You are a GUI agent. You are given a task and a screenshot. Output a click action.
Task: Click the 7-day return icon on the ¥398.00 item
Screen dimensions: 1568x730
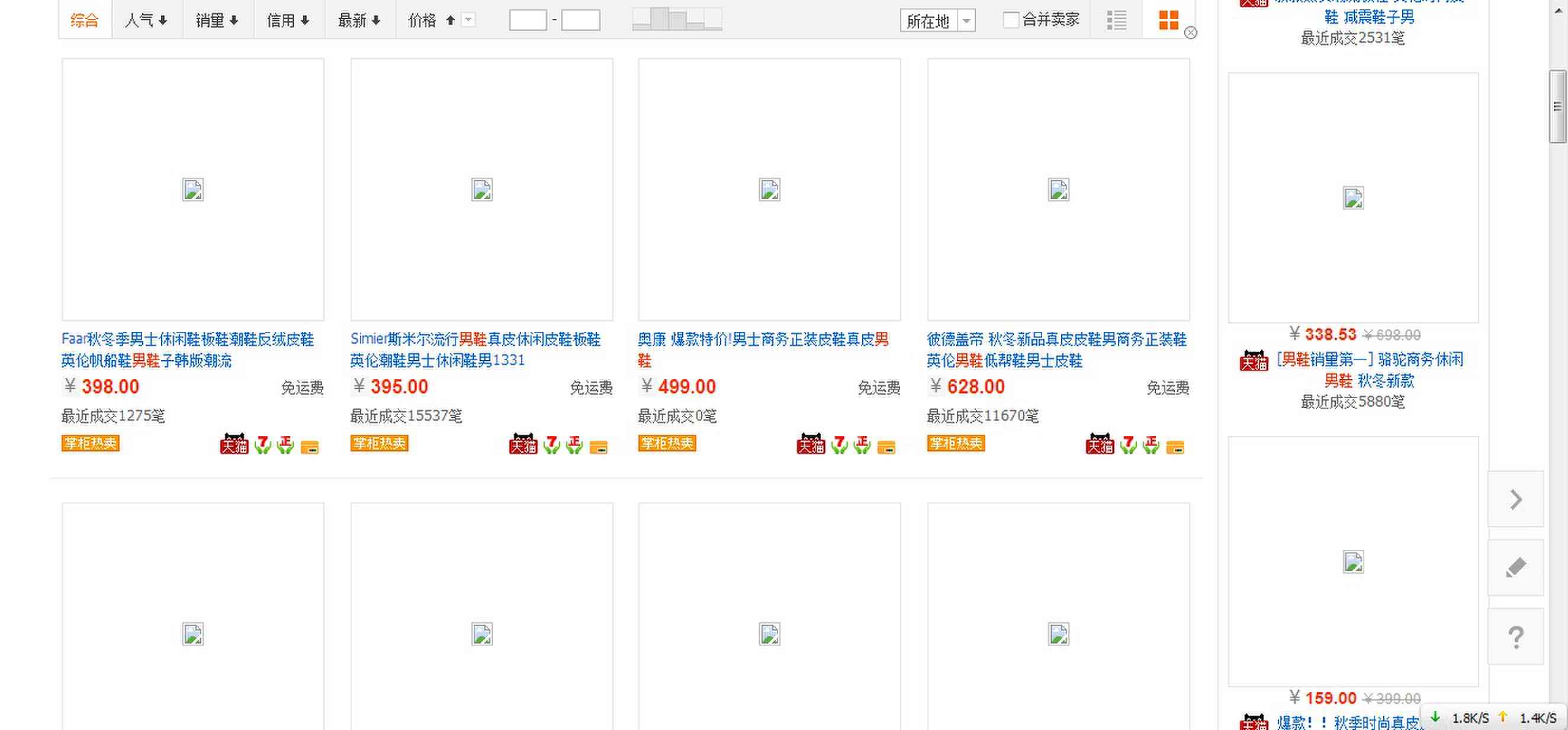click(262, 444)
